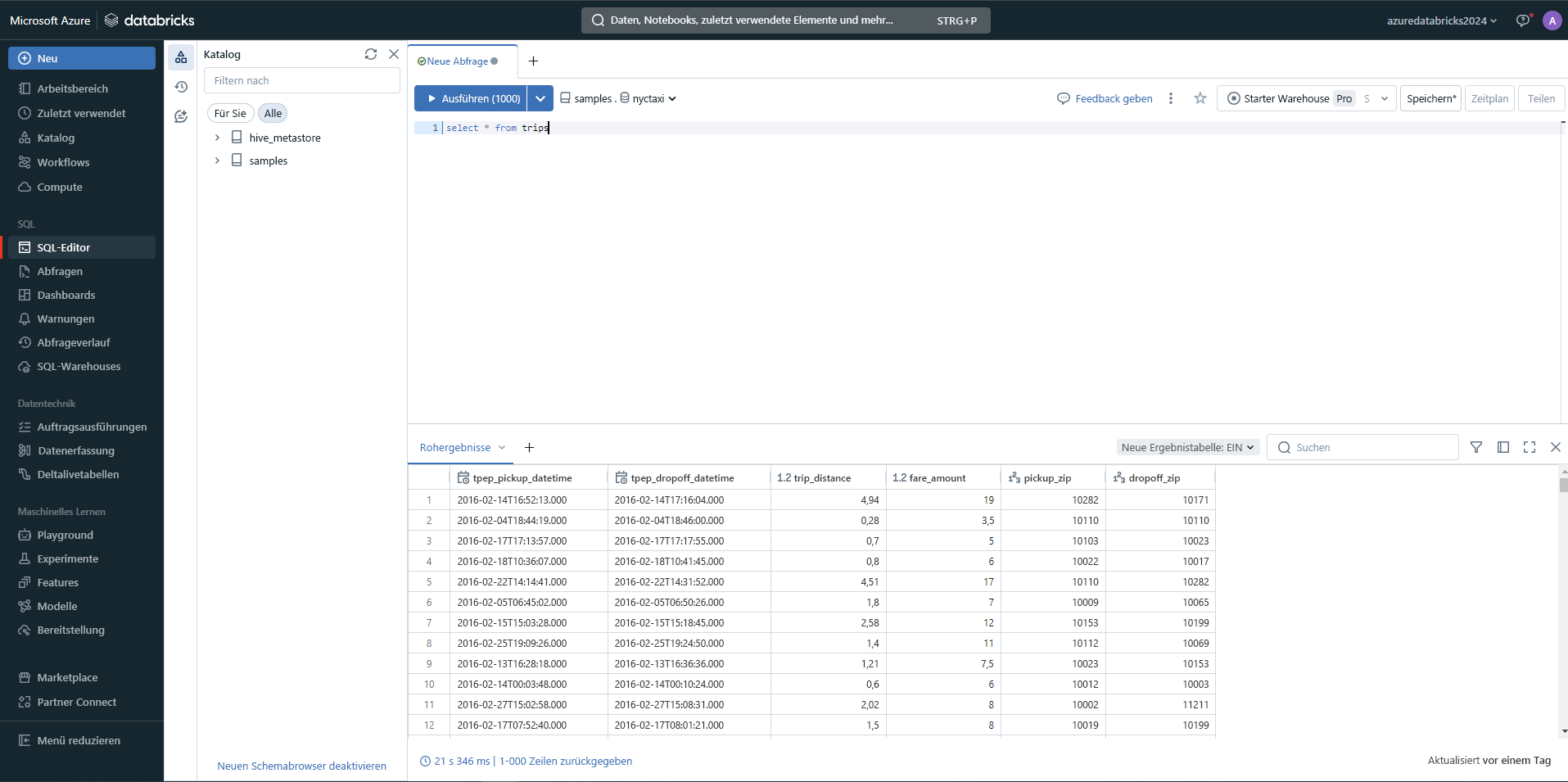The image size is (1568, 782).
Task: Open the help icon in top bar
Action: [1523, 20]
